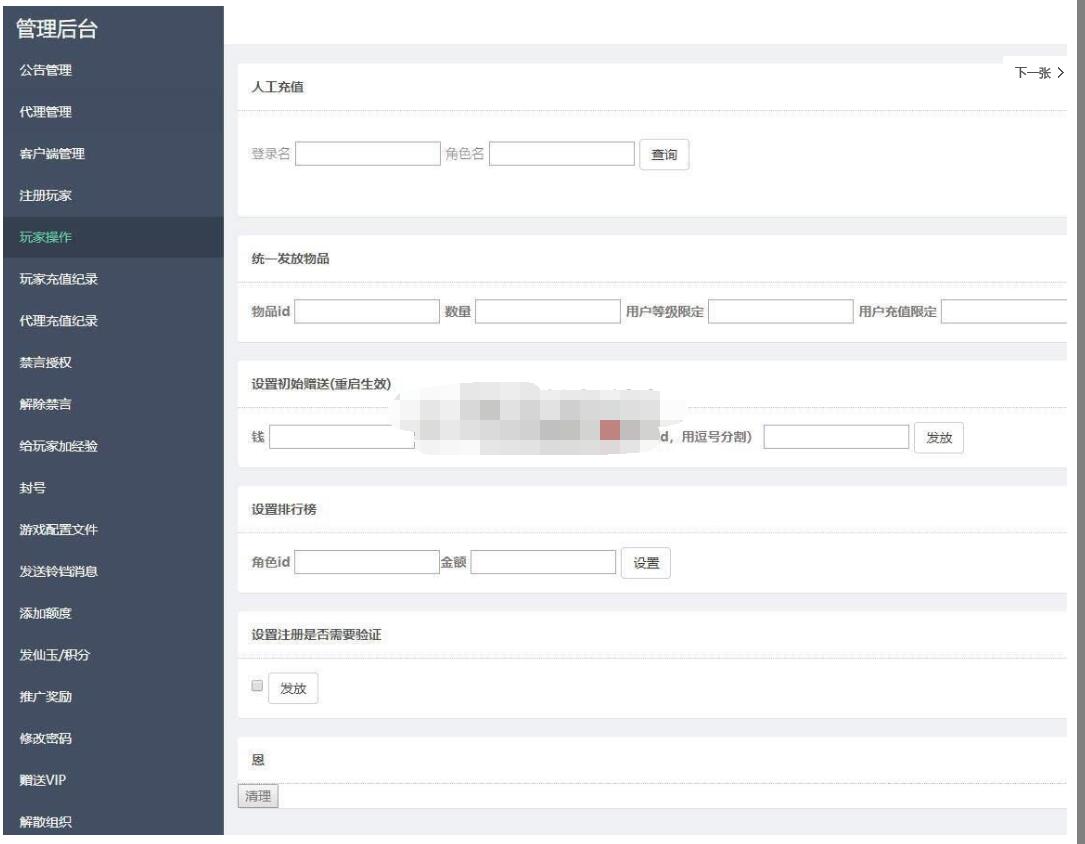
Task: Select 赠送VIP in the sidebar
Action: click(43, 781)
